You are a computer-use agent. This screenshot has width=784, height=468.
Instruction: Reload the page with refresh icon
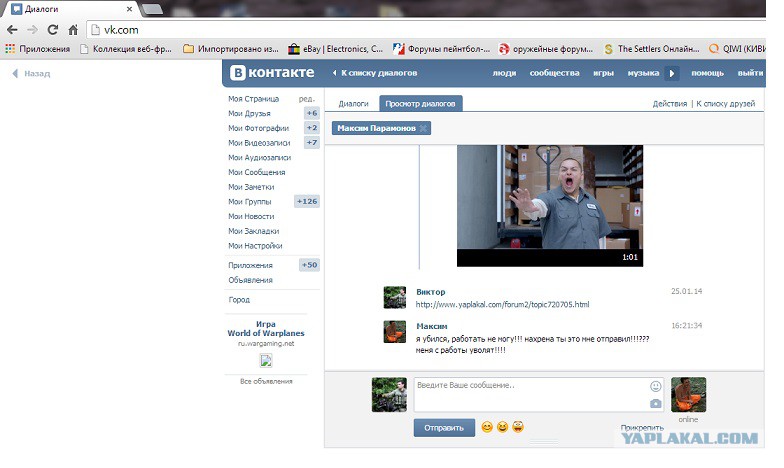[52, 30]
